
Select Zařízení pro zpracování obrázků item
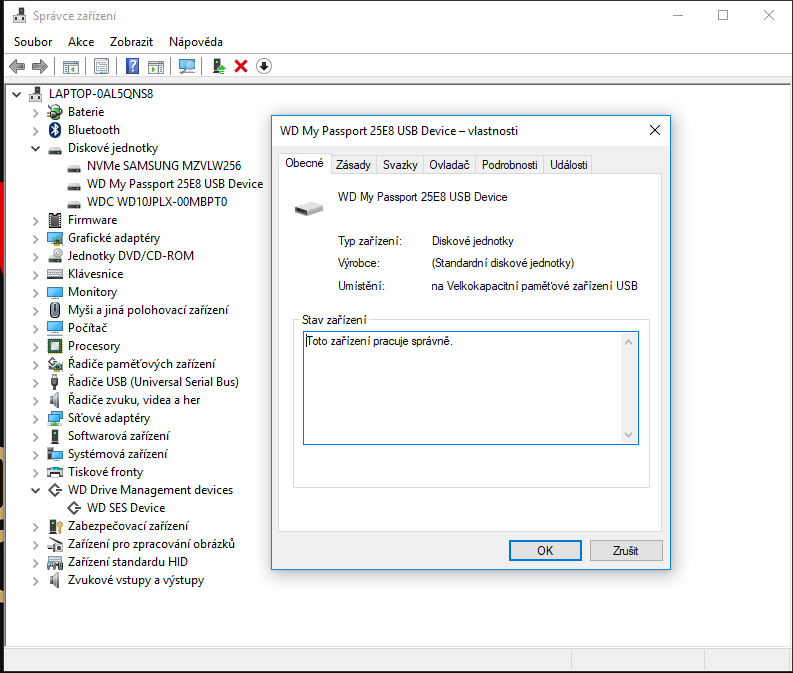coord(151,544)
